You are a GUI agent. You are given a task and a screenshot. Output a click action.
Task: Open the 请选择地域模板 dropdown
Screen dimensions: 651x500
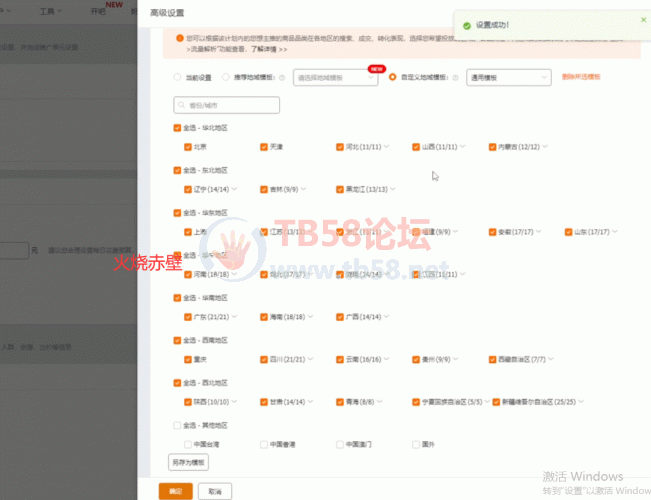(335, 77)
